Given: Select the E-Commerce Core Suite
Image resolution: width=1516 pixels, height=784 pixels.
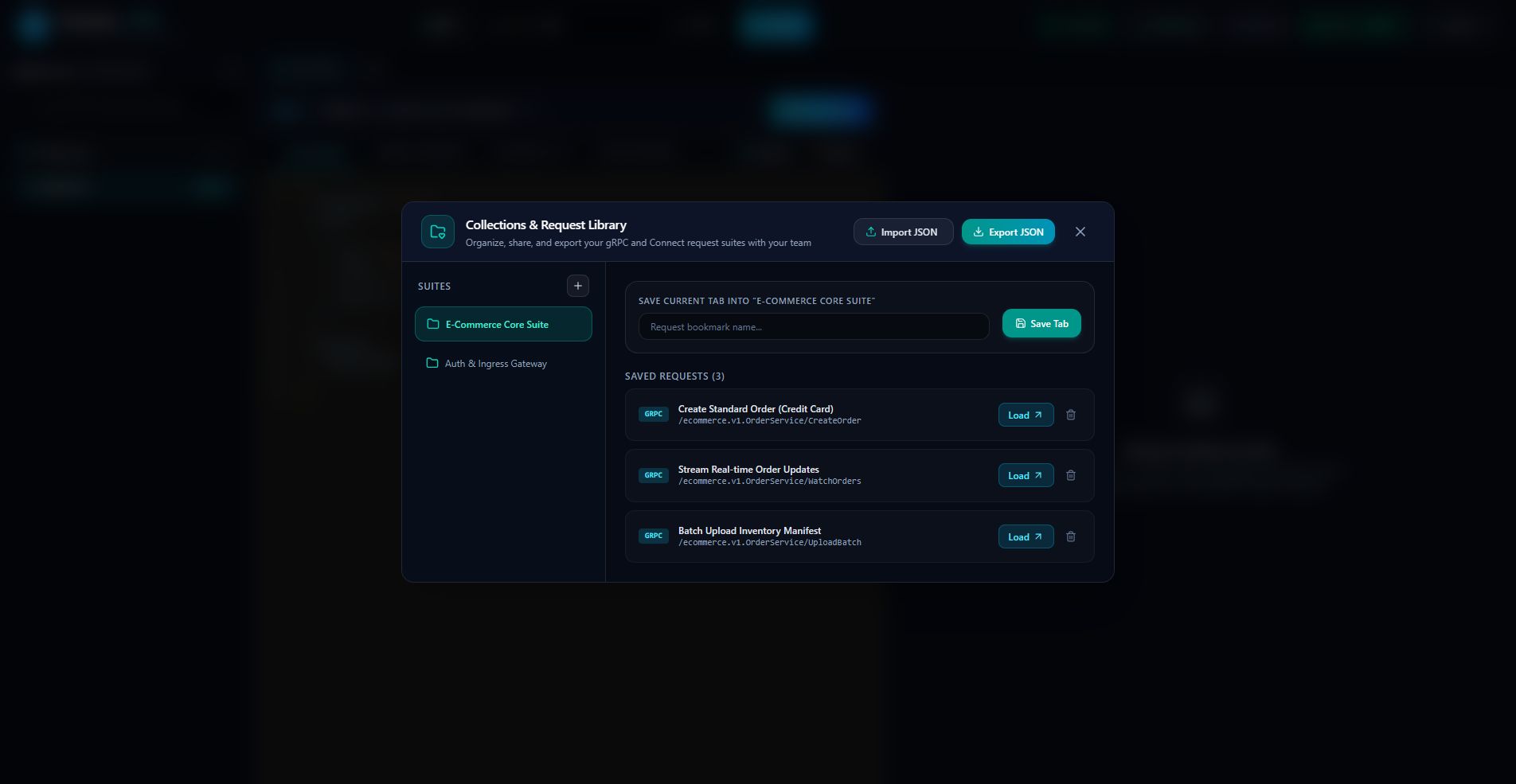Looking at the screenshot, I should click(x=503, y=324).
